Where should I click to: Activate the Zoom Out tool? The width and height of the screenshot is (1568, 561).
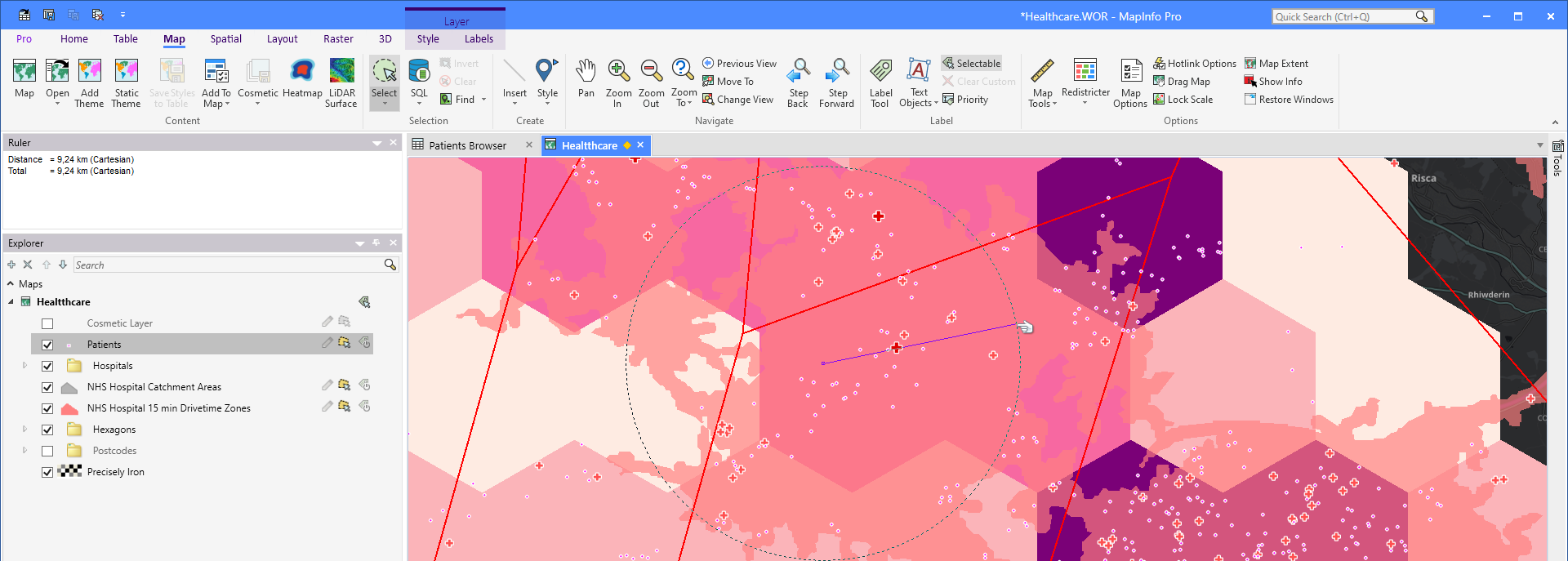(651, 83)
